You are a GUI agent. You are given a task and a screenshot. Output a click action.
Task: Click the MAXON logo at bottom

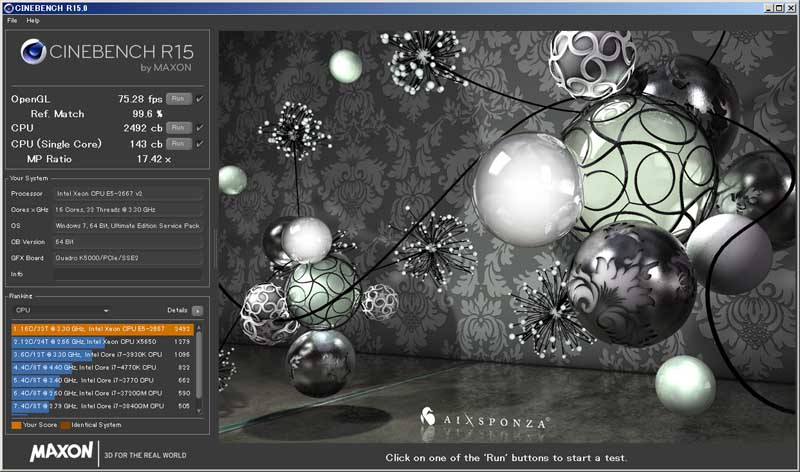pyautogui.click(x=62, y=452)
